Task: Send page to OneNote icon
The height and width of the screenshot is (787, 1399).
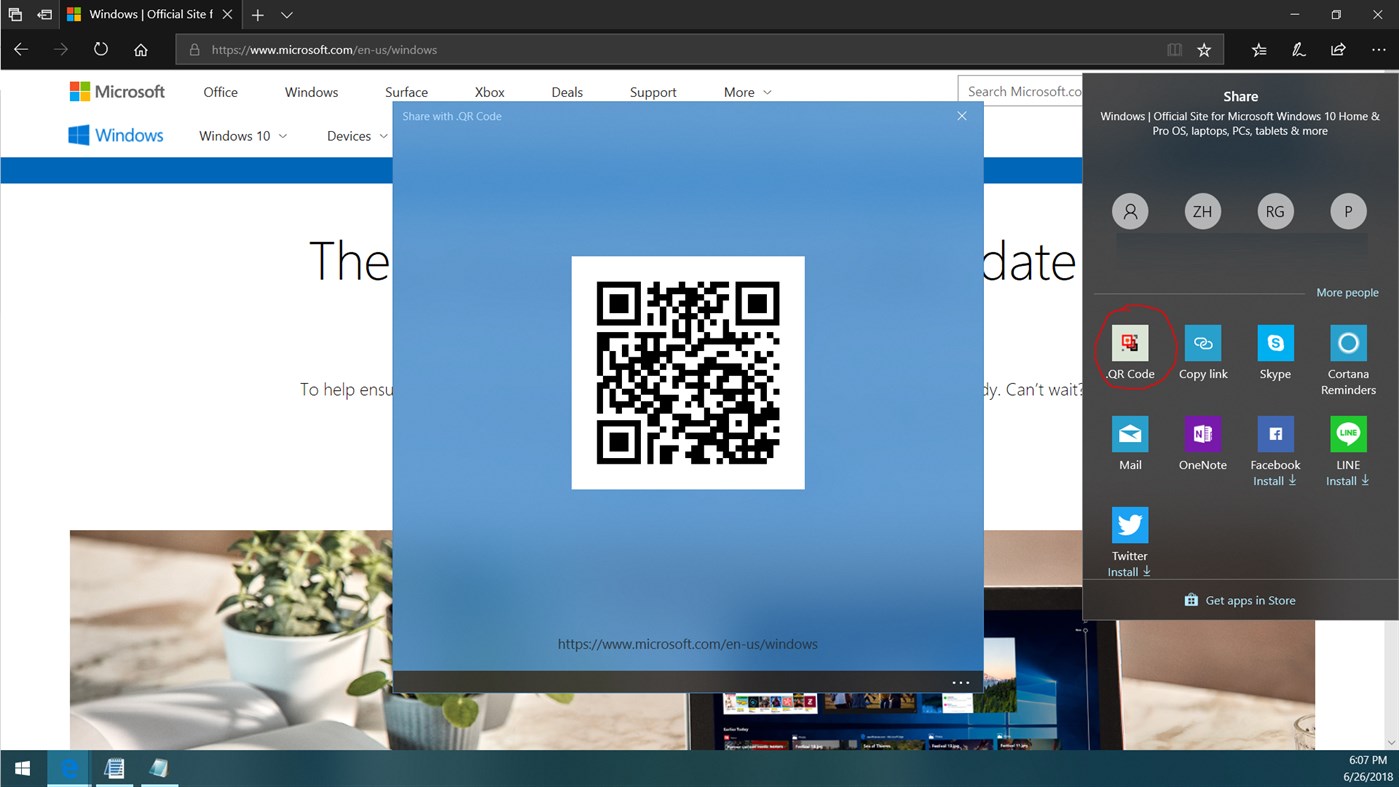Action: coord(1202,432)
